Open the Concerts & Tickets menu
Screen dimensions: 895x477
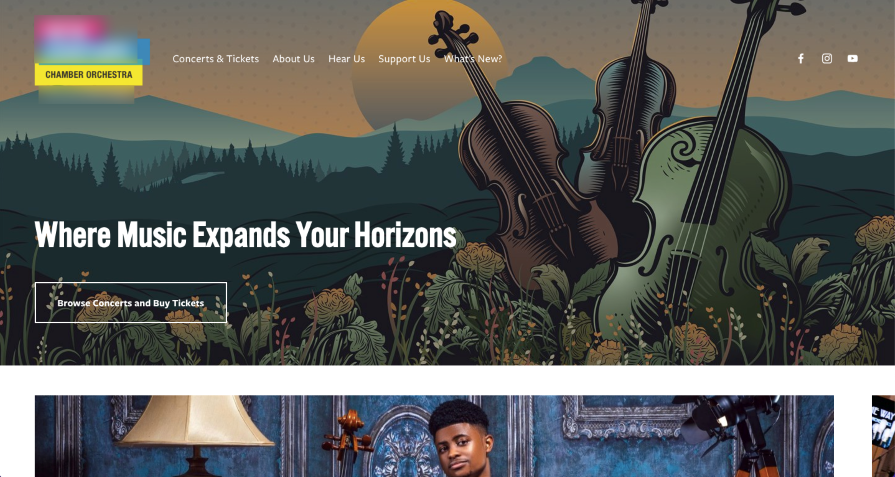click(x=216, y=59)
